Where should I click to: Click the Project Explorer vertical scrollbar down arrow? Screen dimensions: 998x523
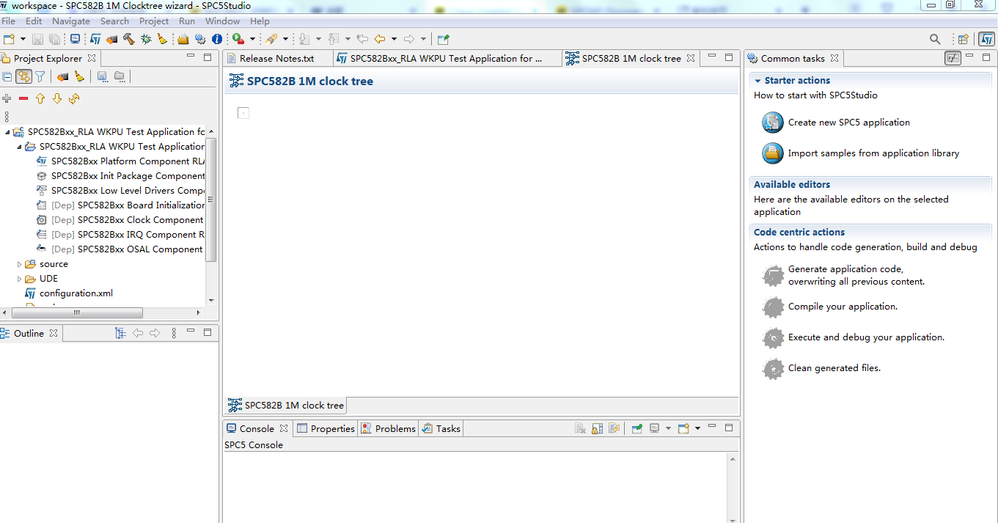(x=211, y=300)
